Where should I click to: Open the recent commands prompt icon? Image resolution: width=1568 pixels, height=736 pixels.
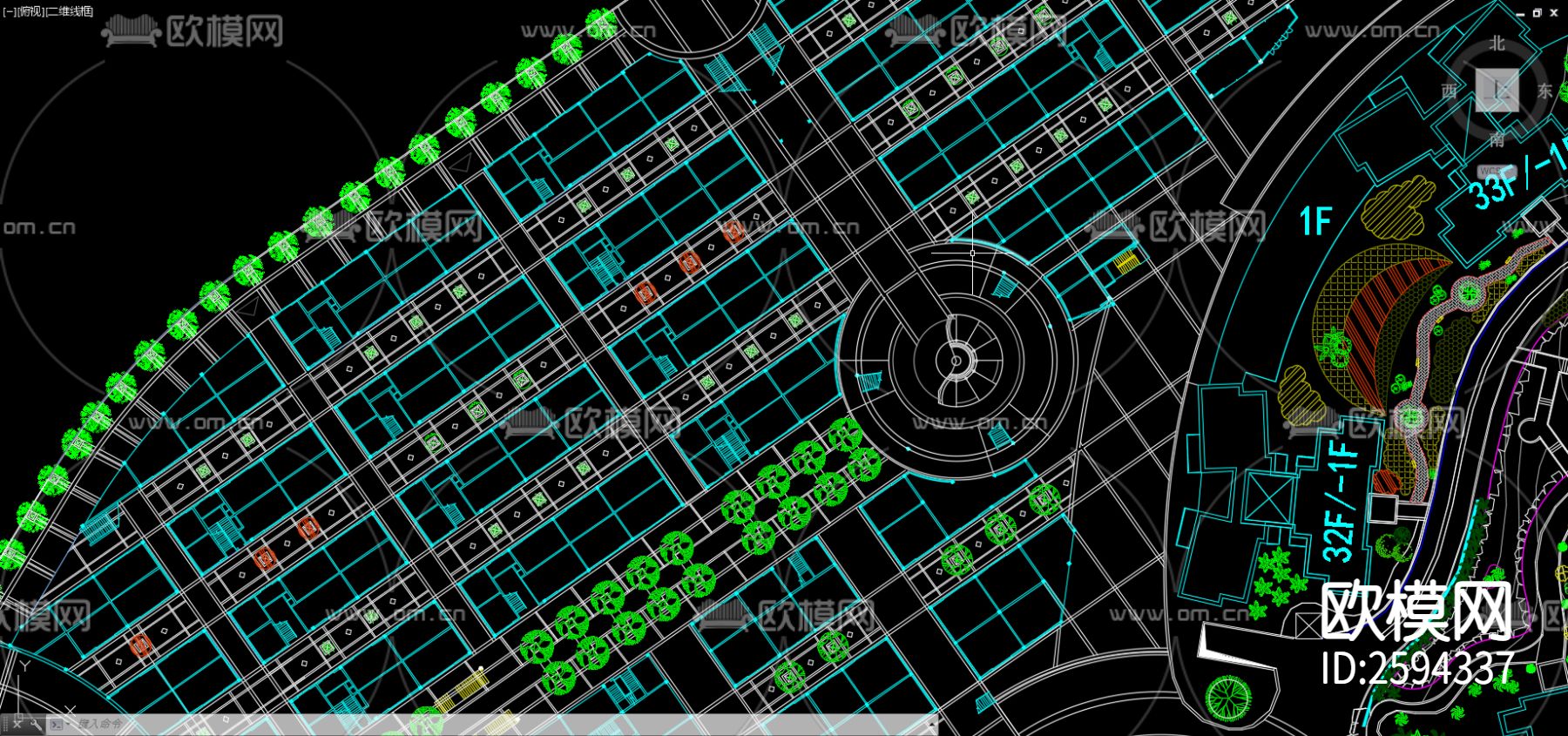57,724
